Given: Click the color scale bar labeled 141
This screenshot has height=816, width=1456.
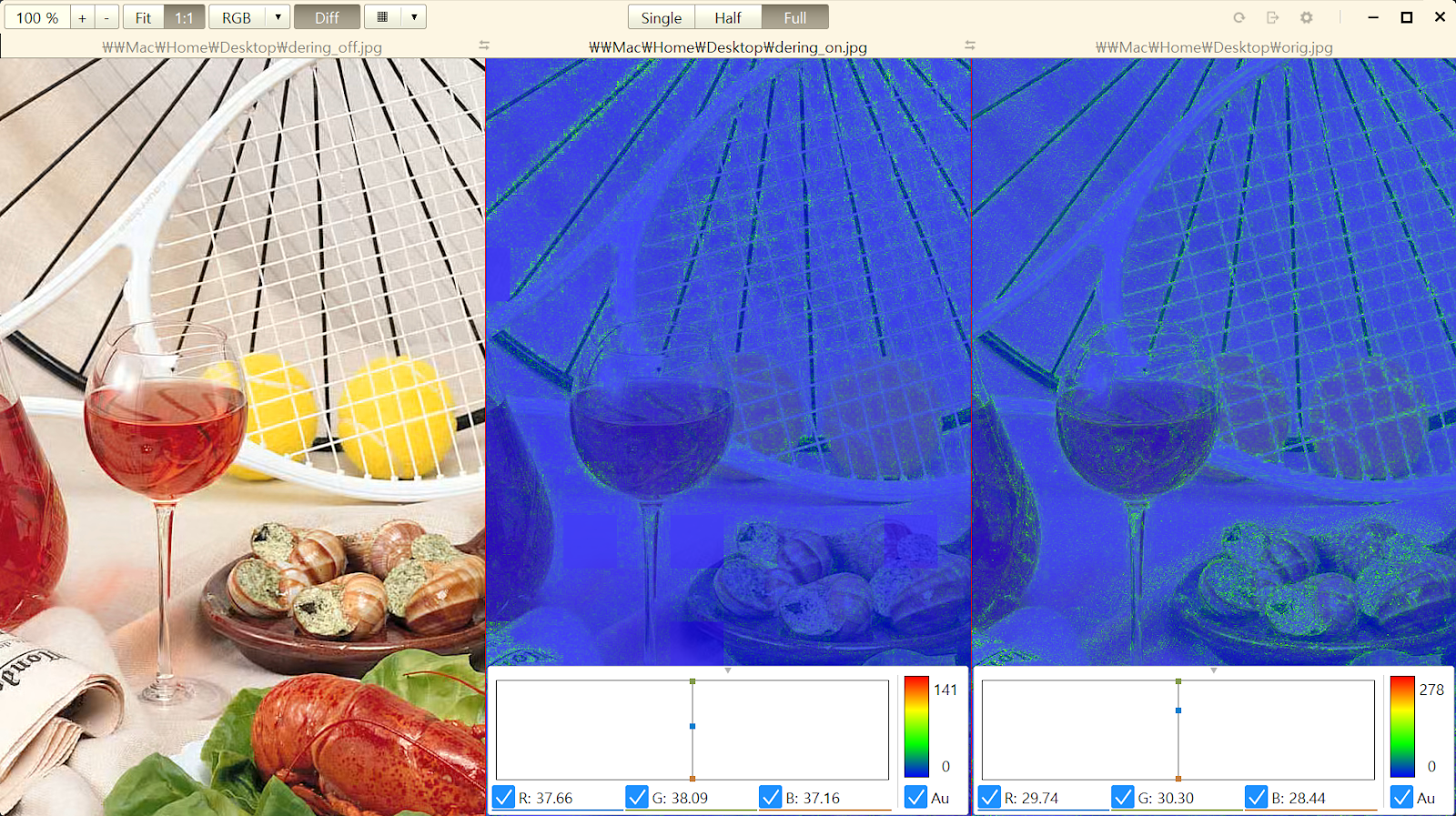Looking at the screenshot, I should pyautogui.click(x=916, y=727).
